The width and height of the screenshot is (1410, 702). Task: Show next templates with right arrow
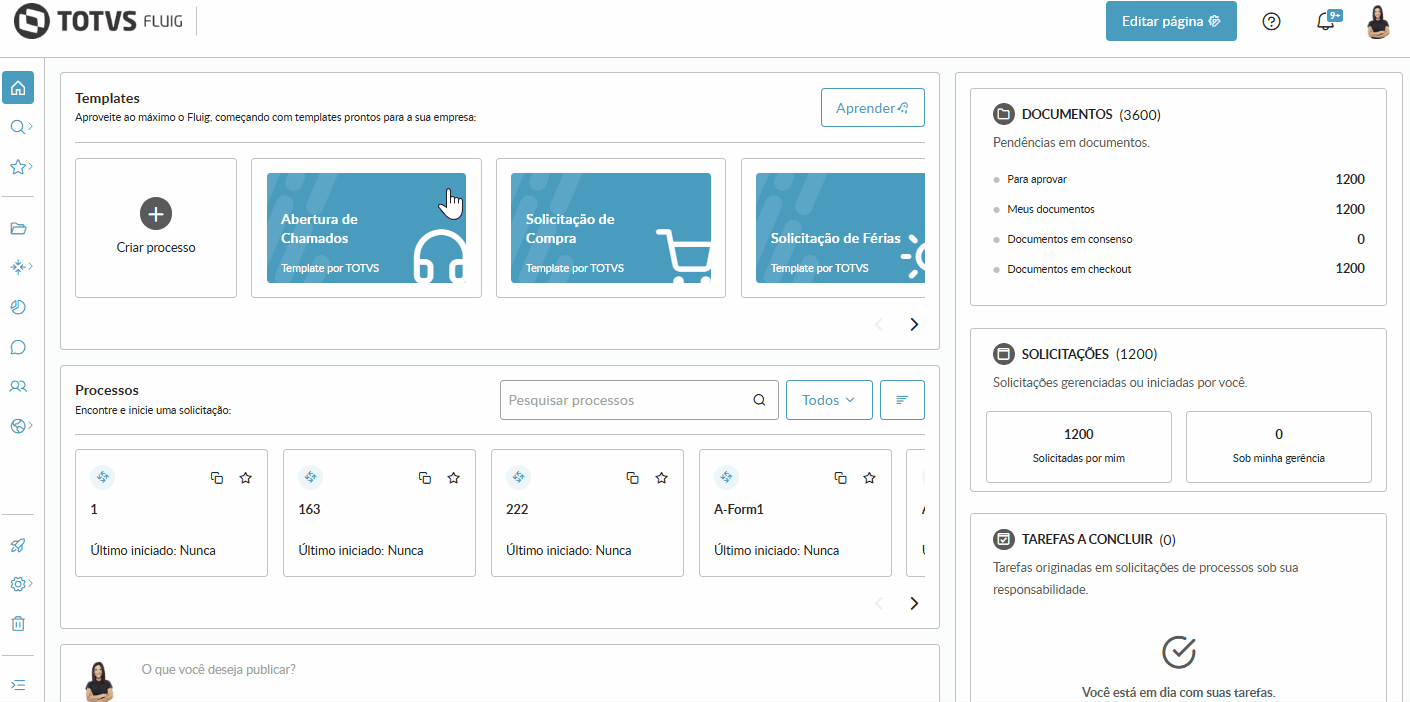[x=913, y=324]
